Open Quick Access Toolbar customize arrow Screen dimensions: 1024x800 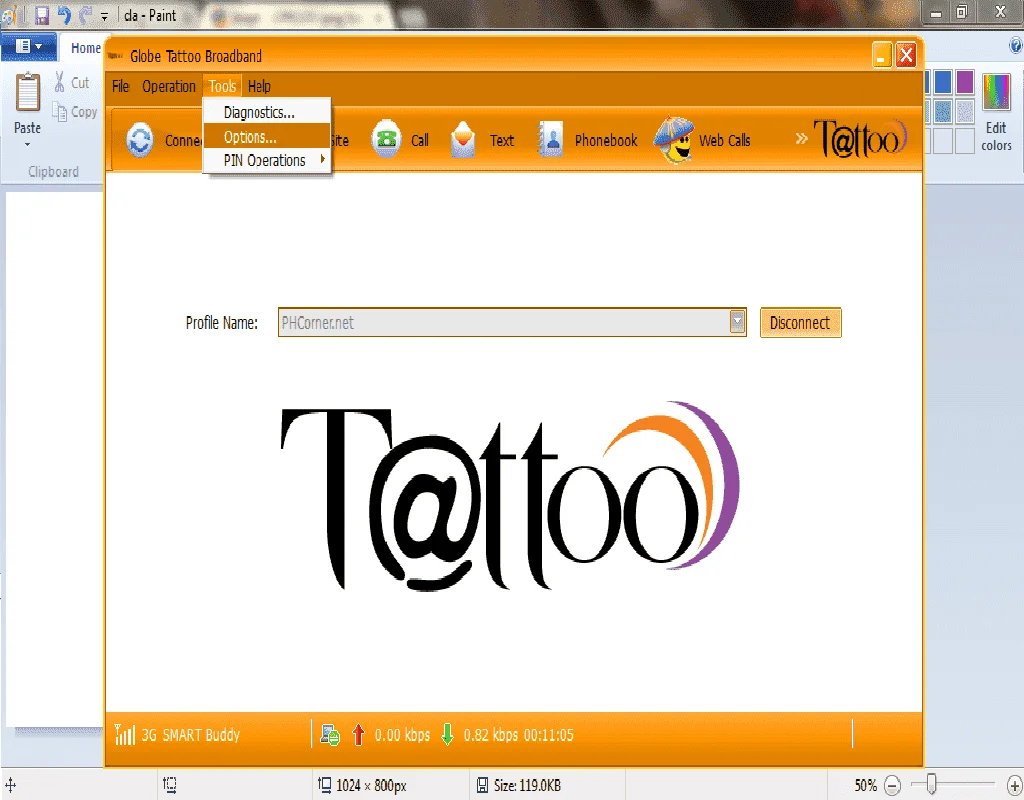point(104,16)
